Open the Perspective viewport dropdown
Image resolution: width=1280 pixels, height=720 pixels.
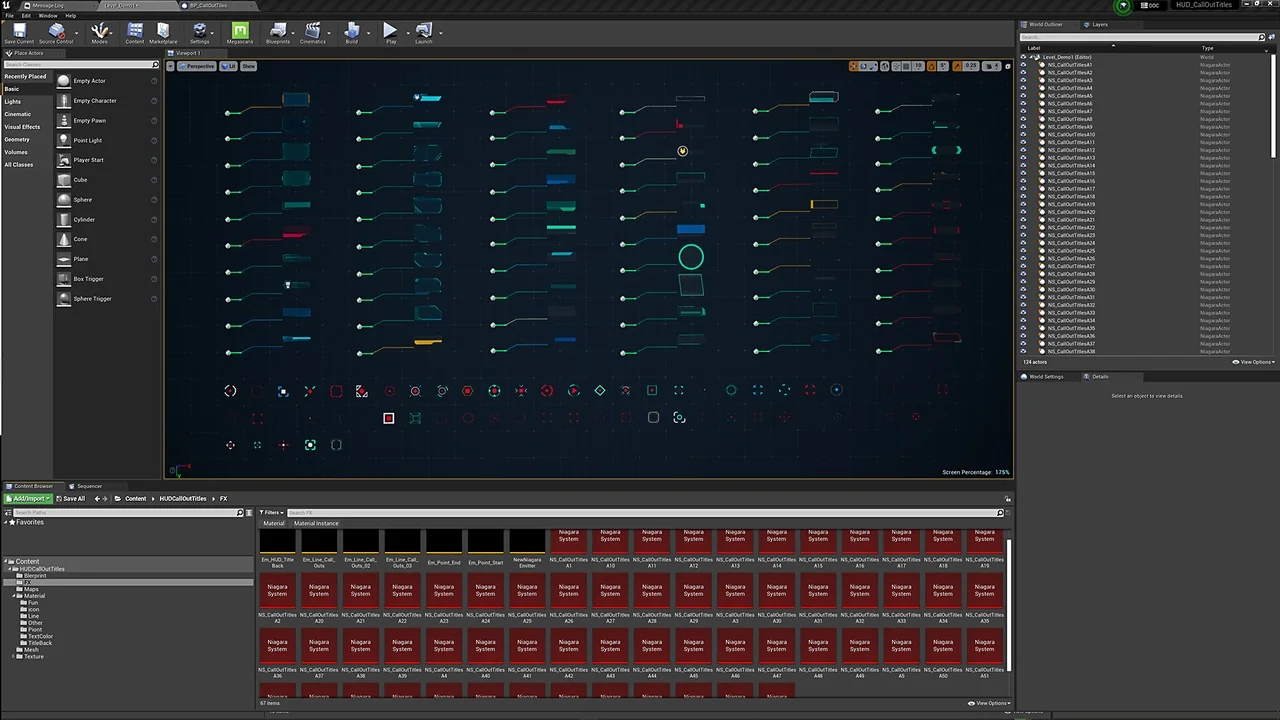[197, 66]
